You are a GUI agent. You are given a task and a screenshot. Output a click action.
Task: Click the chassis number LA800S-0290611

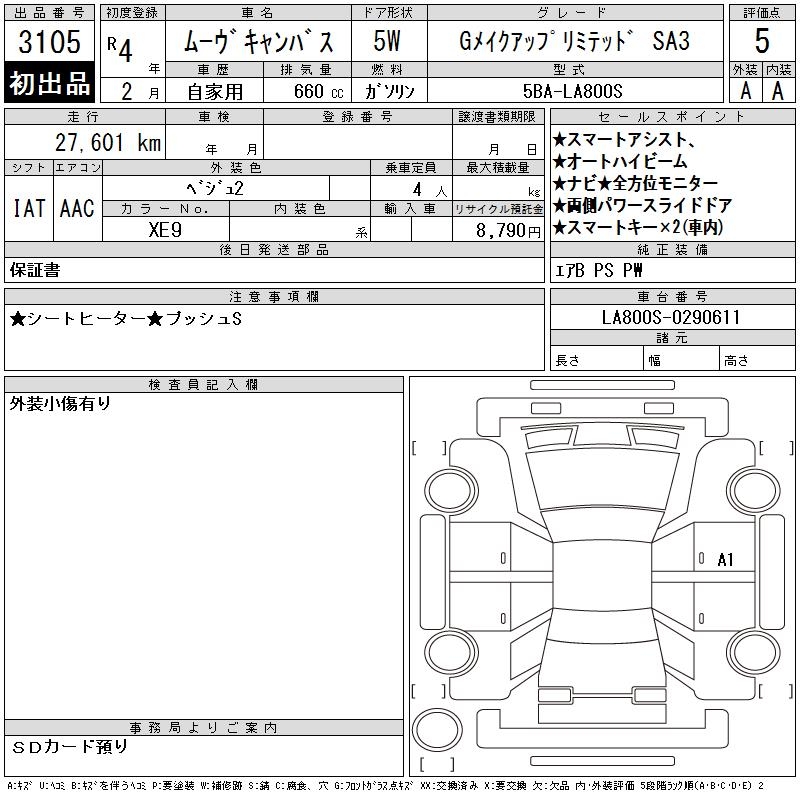pyautogui.click(x=671, y=317)
